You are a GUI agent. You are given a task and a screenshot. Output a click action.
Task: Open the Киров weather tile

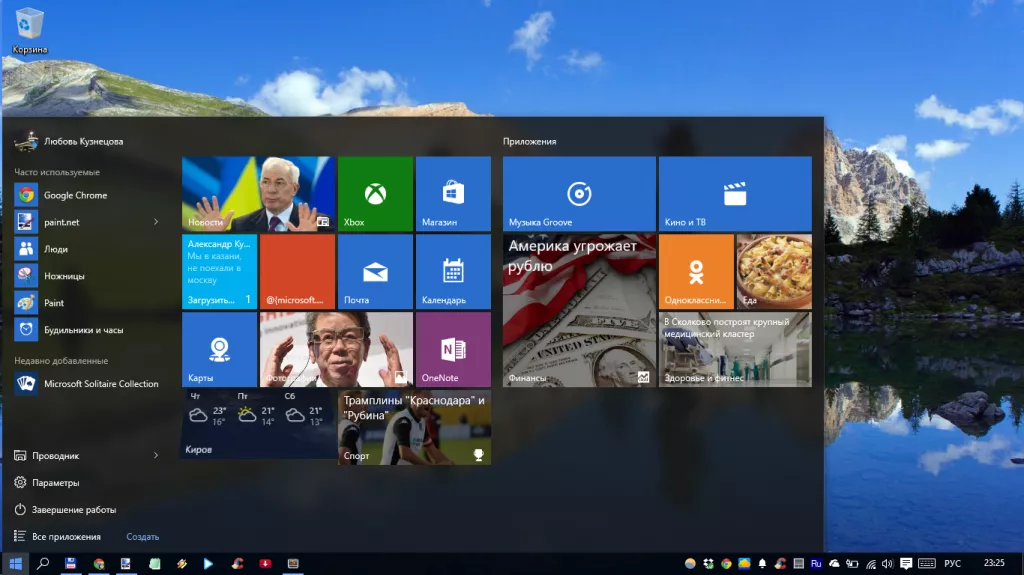(259, 424)
